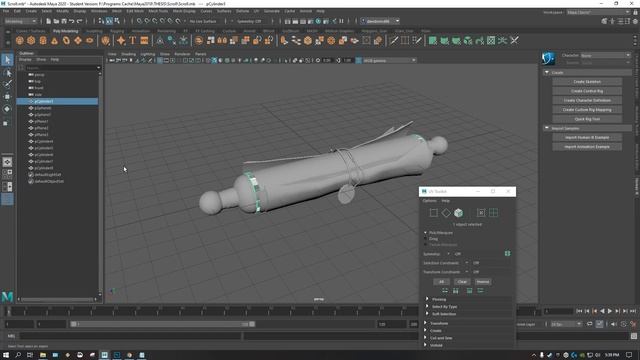
Task: Open the Symmetry Off dropdown in status line
Action: click(250, 21)
